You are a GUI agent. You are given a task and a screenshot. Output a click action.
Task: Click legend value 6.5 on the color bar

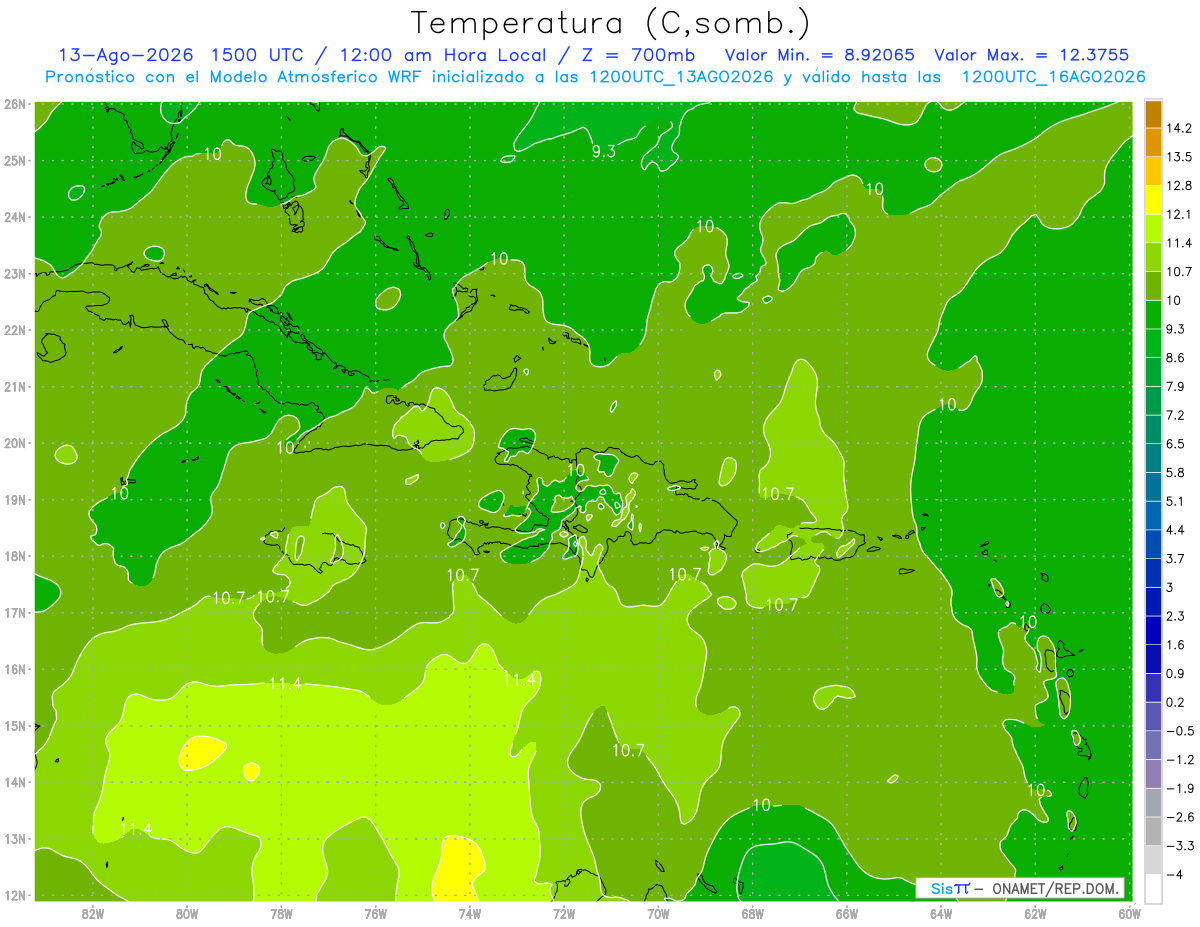click(x=1176, y=444)
